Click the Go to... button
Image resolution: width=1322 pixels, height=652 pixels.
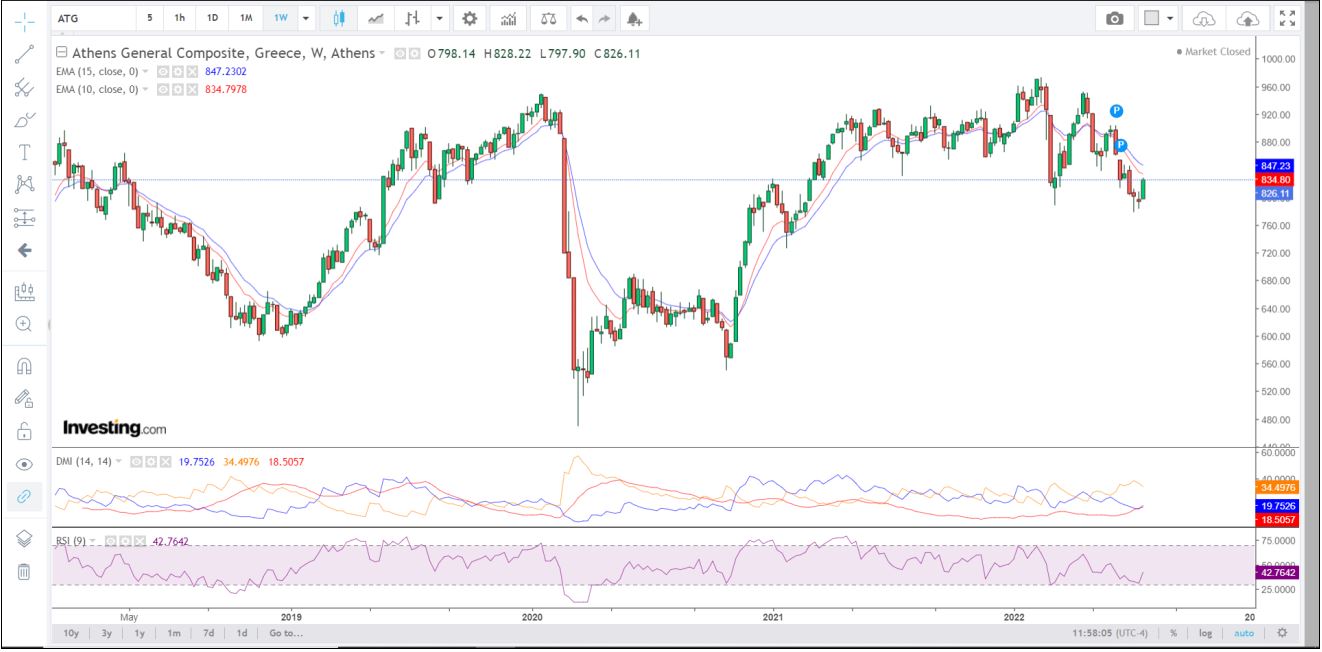click(x=286, y=633)
